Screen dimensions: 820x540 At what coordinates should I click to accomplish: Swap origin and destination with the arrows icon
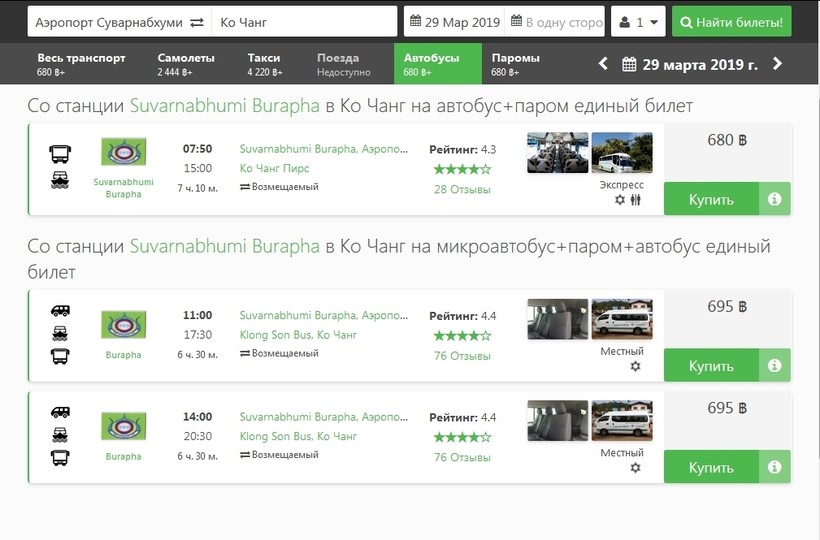click(x=196, y=22)
